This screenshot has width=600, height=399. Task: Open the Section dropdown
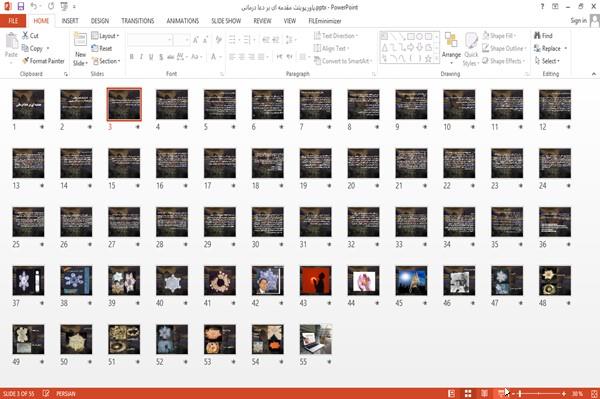106,61
